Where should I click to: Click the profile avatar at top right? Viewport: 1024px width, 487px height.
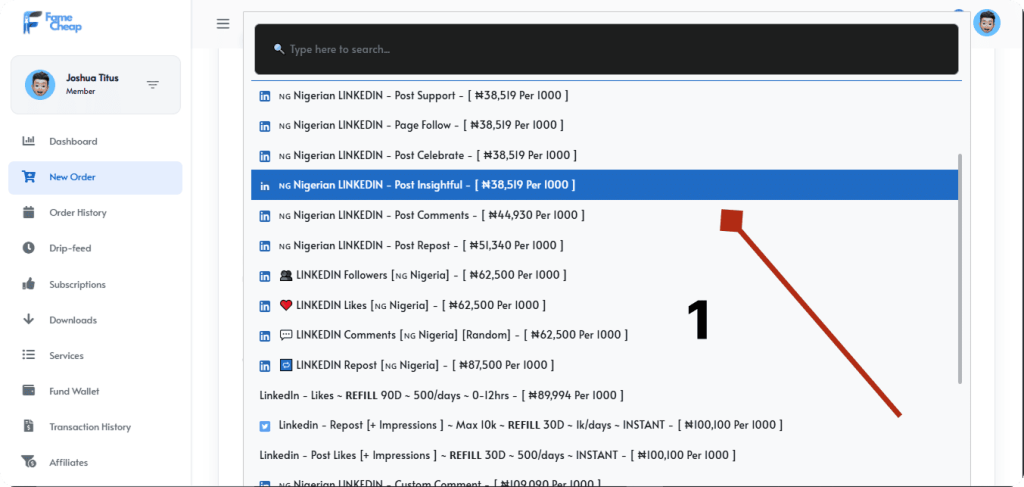click(986, 23)
